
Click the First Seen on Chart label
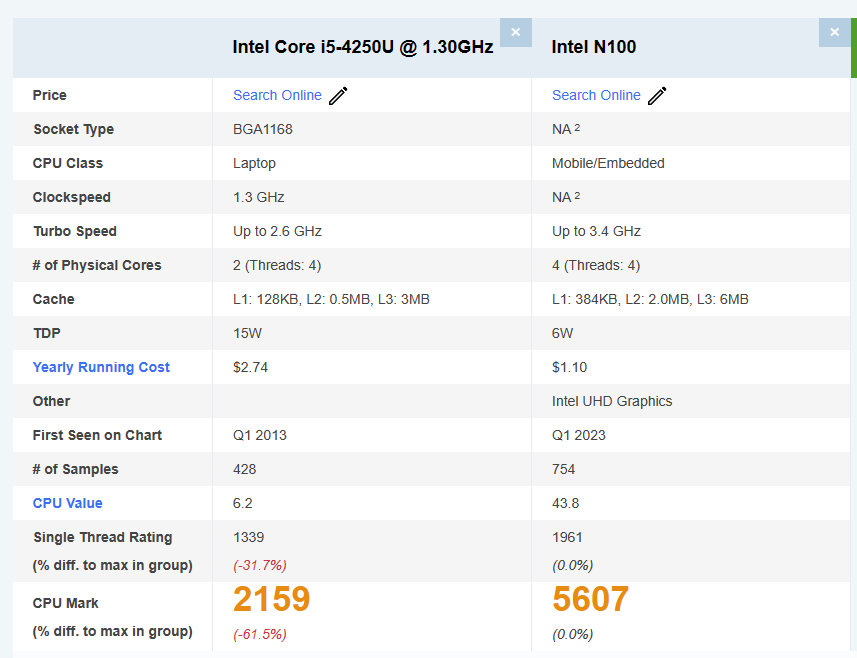(97, 436)
